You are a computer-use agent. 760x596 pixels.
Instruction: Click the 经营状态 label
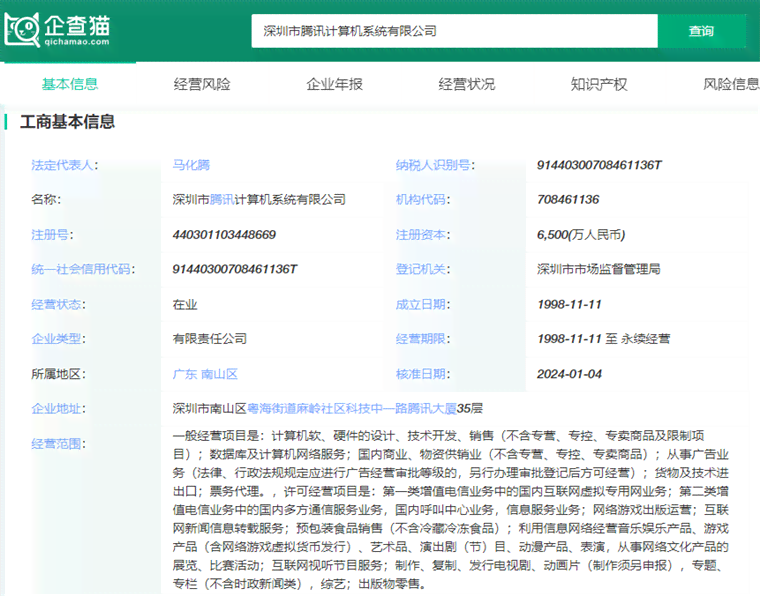56,305
